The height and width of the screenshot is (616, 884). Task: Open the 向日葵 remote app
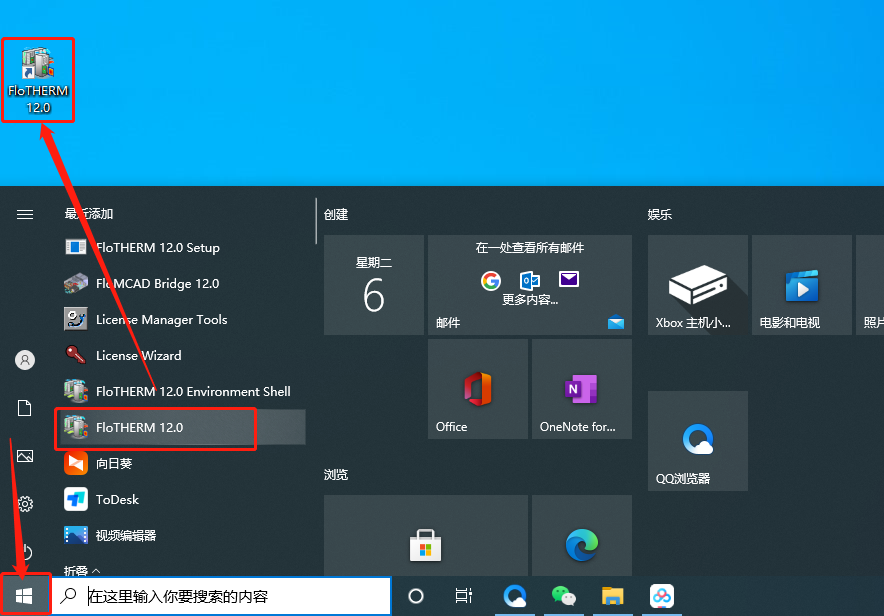click(x=180, y=464)
